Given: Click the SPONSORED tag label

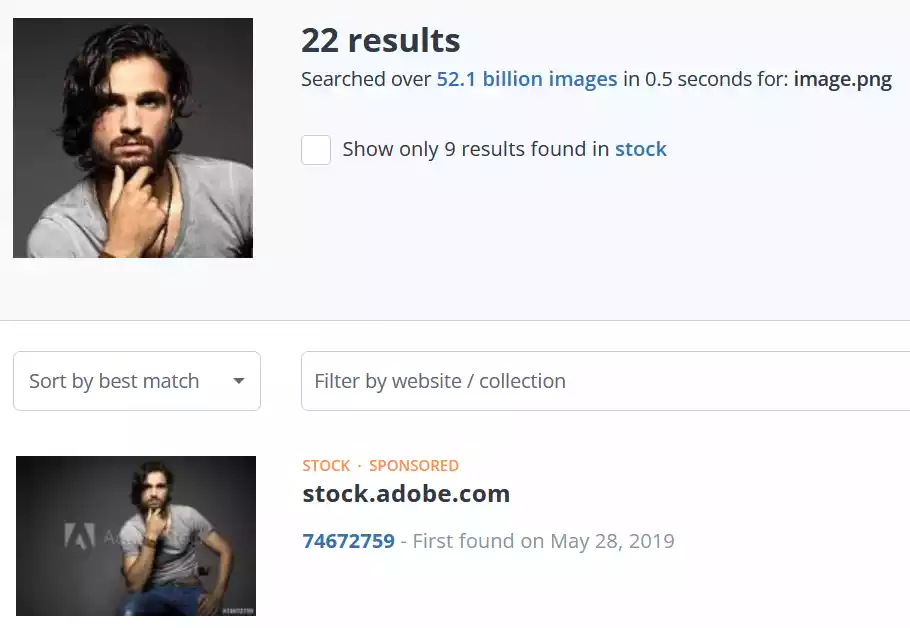Looking at the screenshot, I should click(x=413, y=466).
